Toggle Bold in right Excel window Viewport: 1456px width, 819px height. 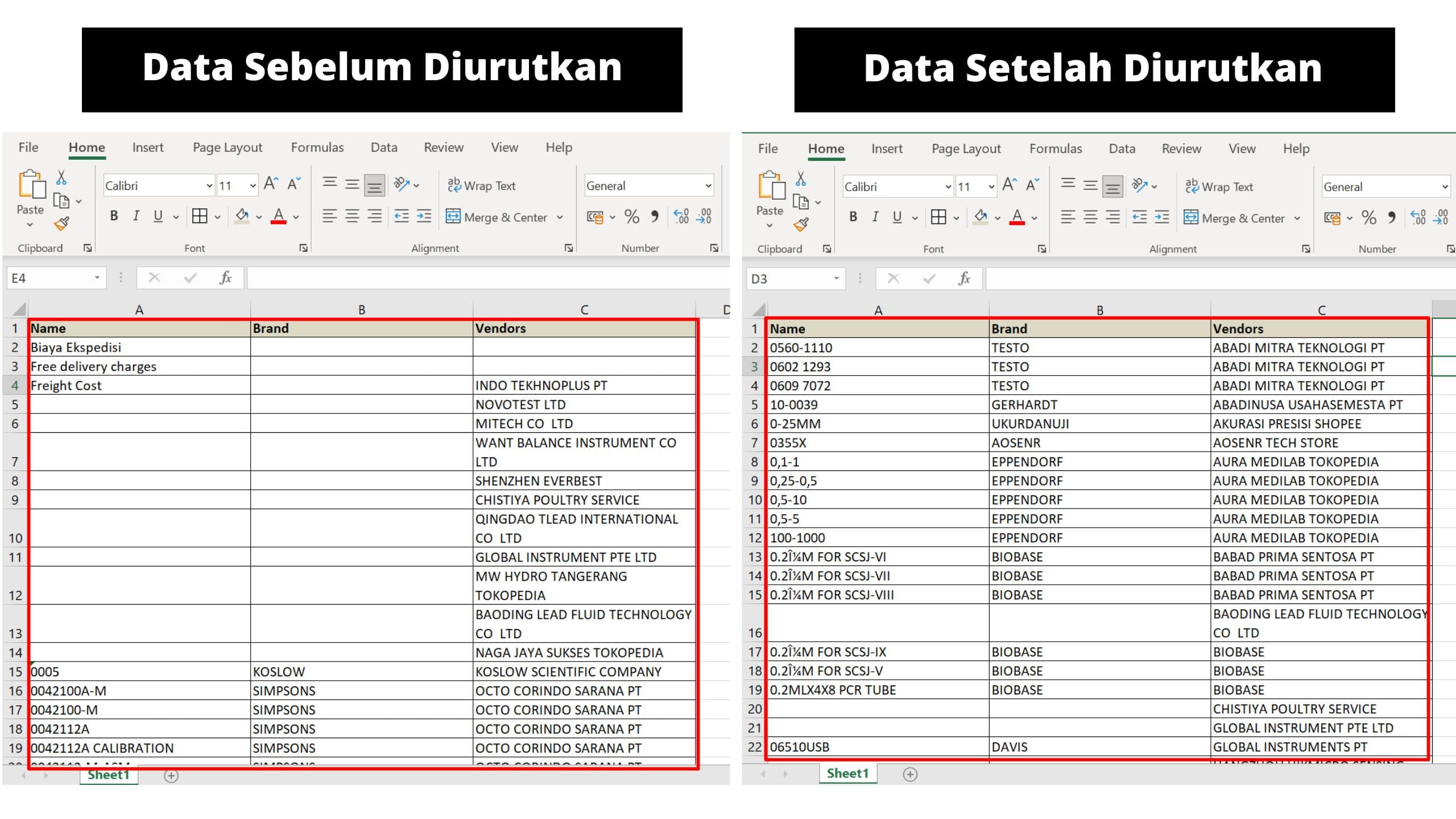coord(853,217)
